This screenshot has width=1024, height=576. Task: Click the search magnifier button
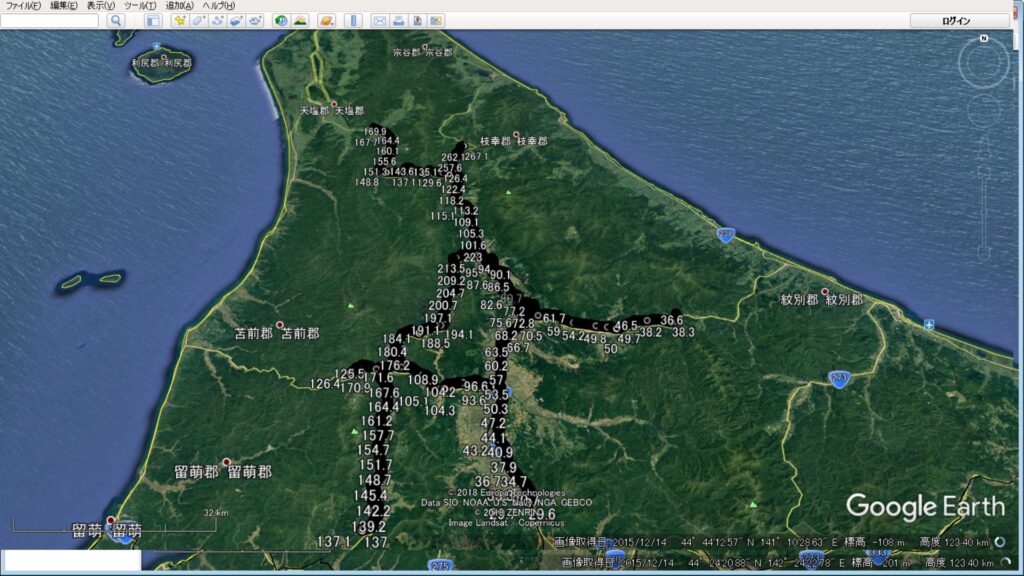pyautogui.click(x=116, y=20)
